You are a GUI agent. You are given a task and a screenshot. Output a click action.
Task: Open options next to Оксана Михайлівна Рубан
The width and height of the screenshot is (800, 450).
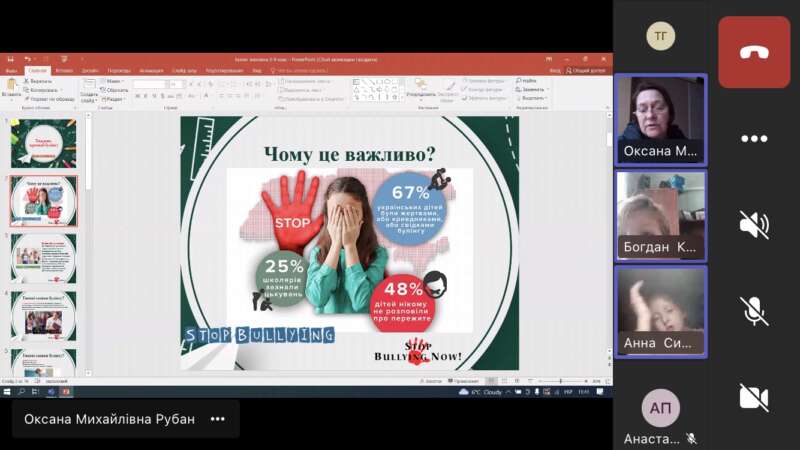(x=217, y=419)
